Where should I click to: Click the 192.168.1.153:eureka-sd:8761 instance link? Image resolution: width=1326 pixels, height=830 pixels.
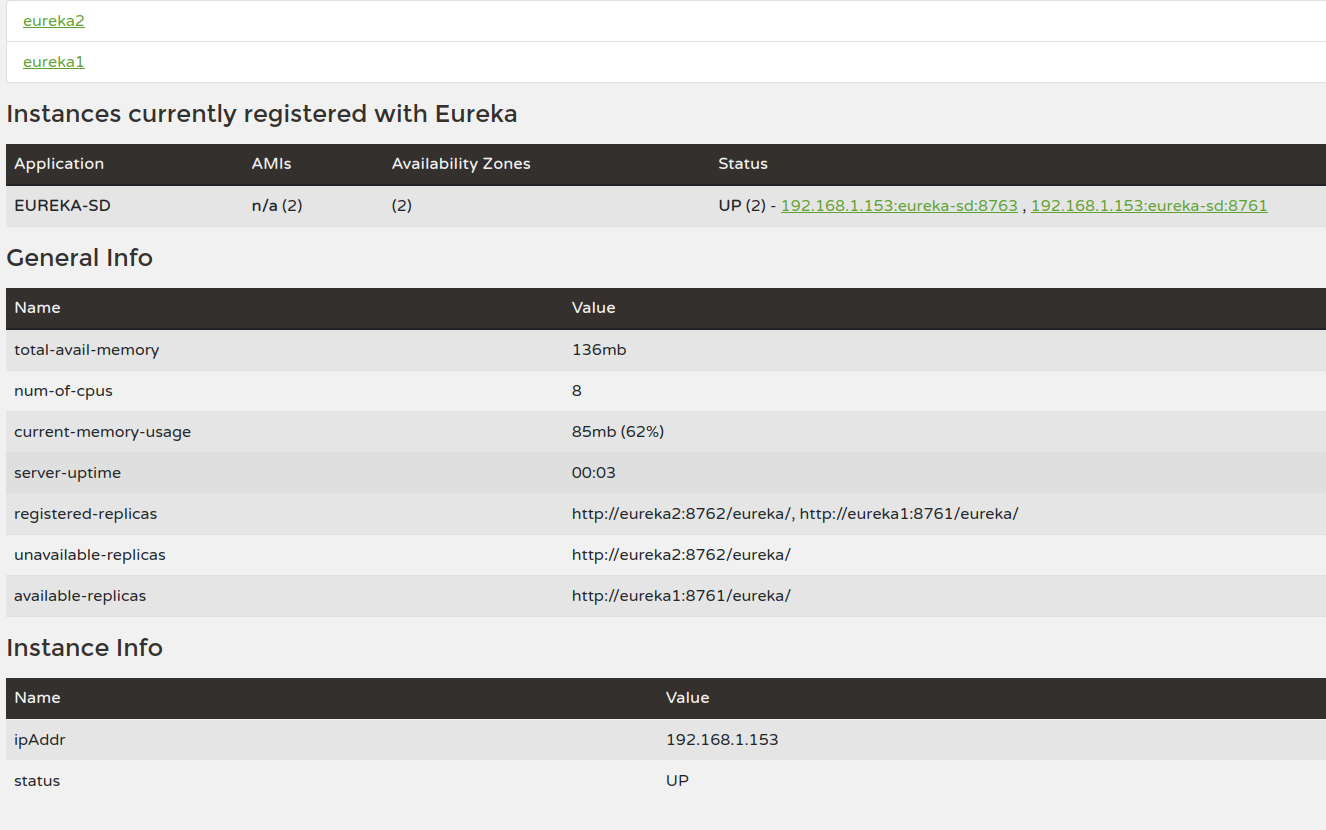click(1148, 206)
